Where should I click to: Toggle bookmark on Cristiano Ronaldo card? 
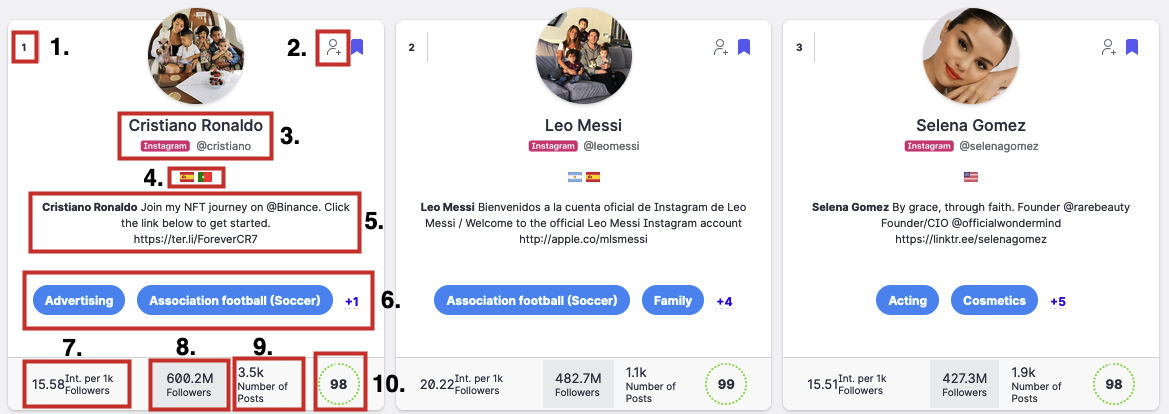[x=357, y=47]
